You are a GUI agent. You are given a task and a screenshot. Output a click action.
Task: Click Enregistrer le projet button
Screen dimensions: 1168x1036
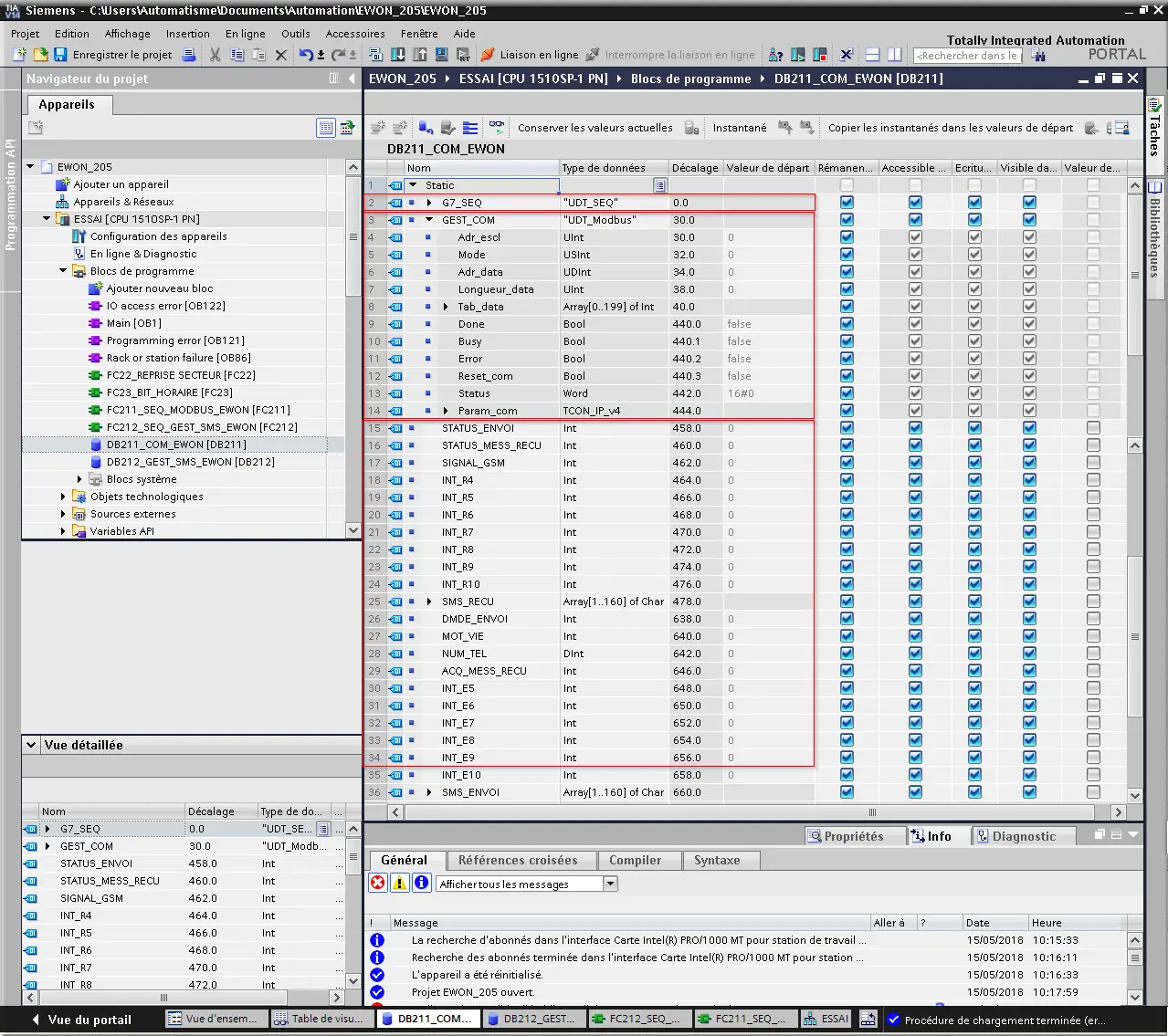point(113,55)
